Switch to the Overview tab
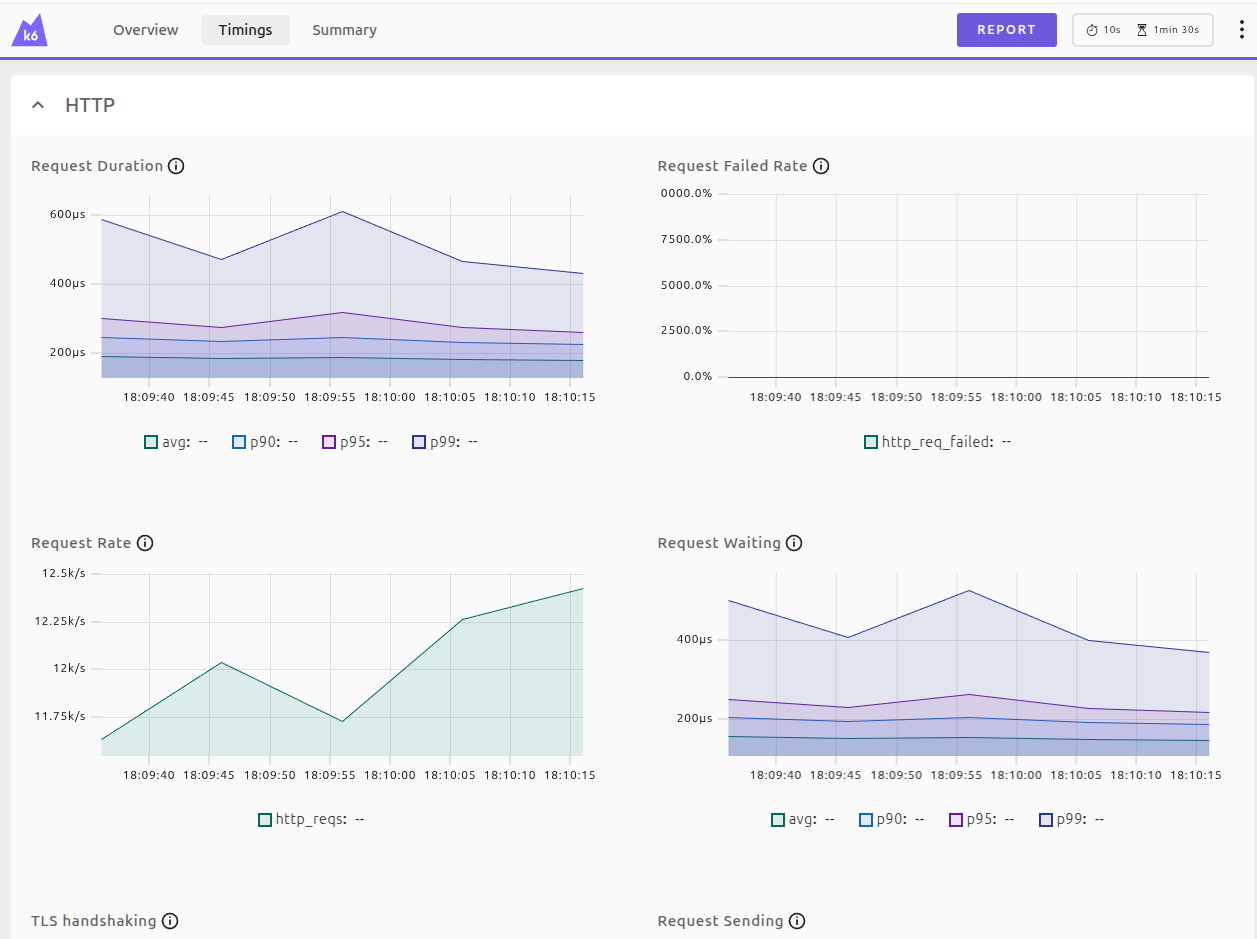Screen dimensions: 1257x939 point(146,30)
